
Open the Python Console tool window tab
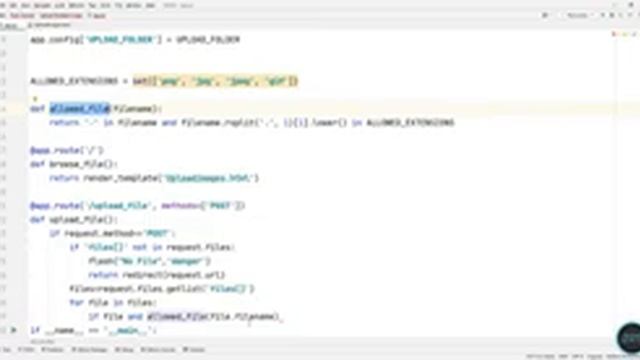coord(158,350)
